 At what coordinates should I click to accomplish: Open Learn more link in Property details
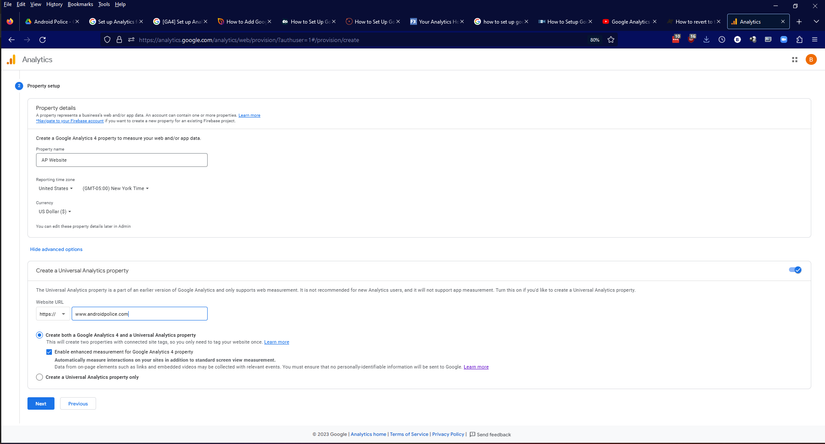pyautogui.click(x=249, y=115)
